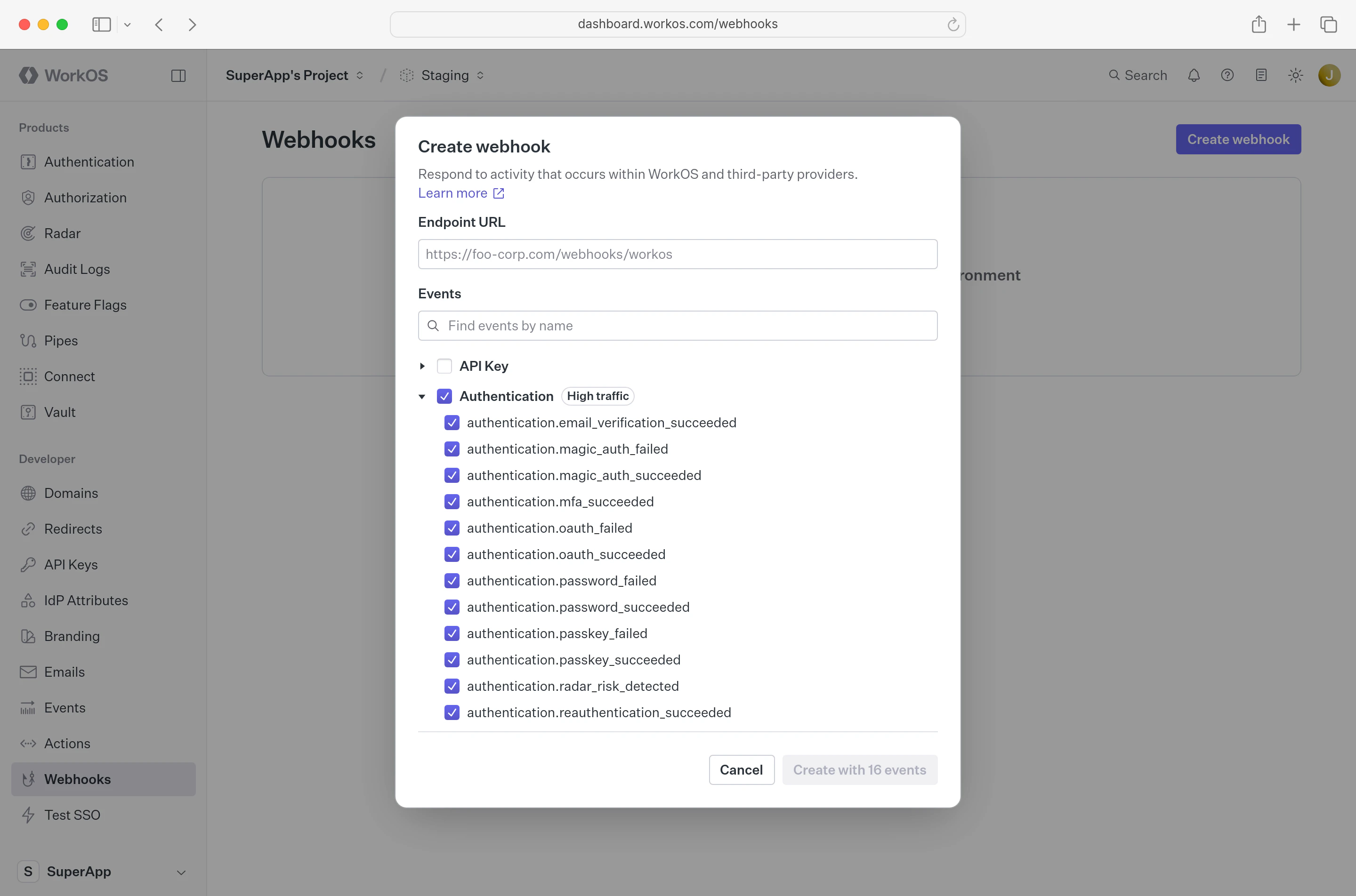
Task: Uncheck authentication.passkey_failed checkbox
Action: pos(452,633)
